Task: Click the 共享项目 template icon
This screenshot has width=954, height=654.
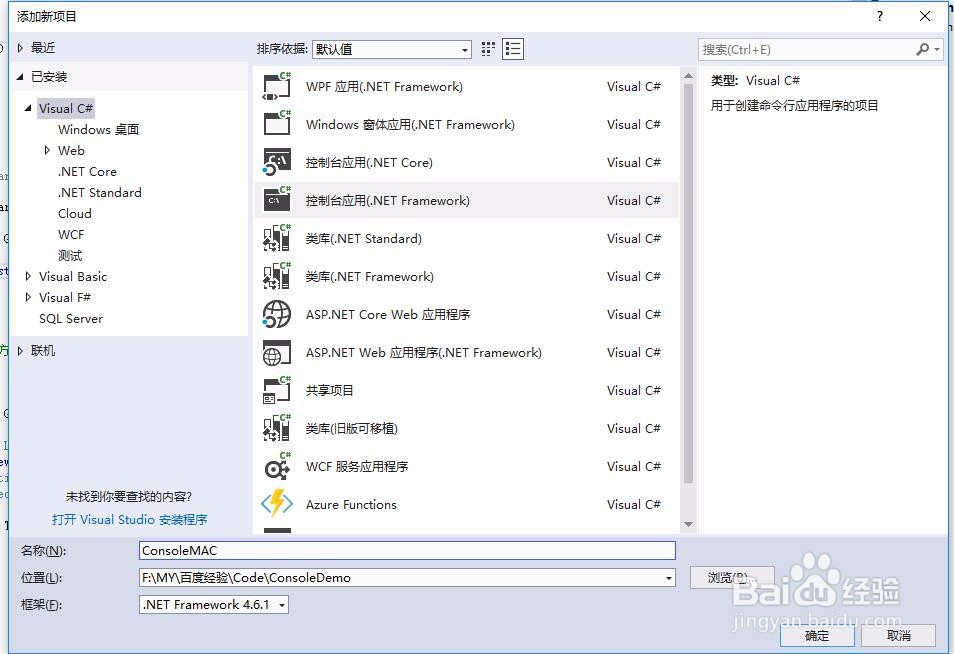Action: (277, 391)
